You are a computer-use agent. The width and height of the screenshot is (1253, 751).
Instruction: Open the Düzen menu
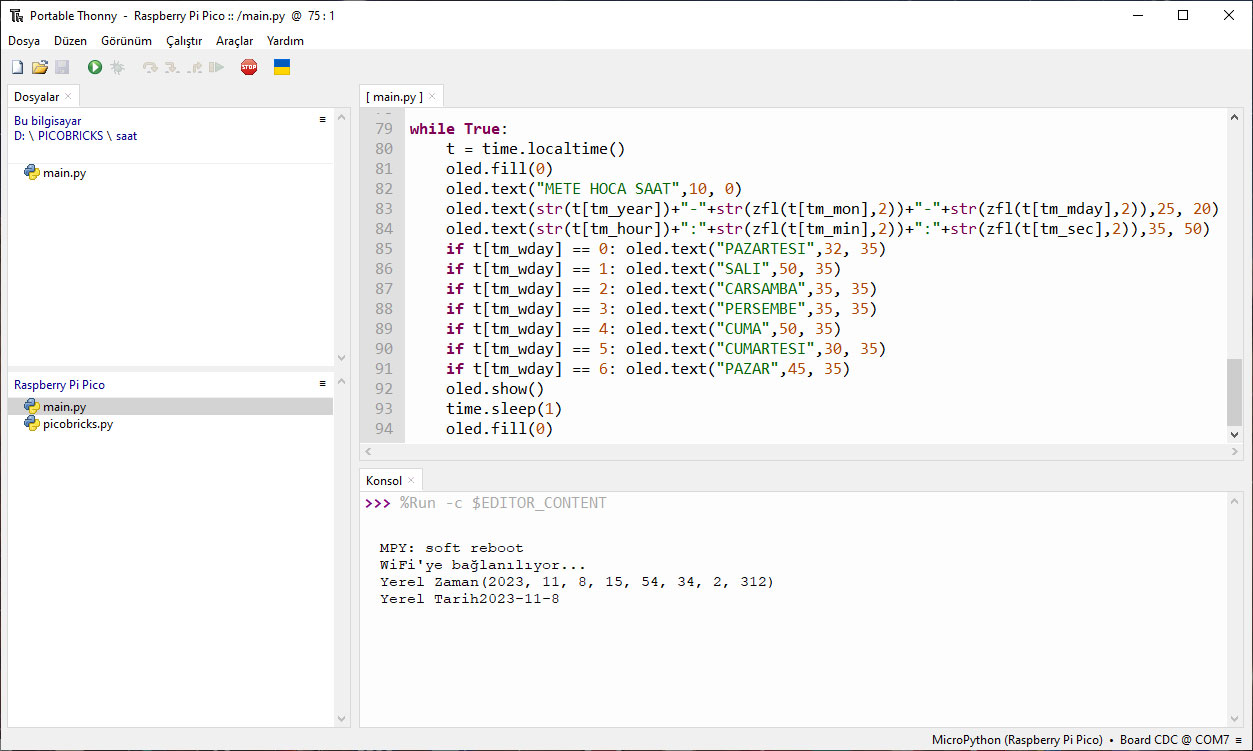(70, 41)
